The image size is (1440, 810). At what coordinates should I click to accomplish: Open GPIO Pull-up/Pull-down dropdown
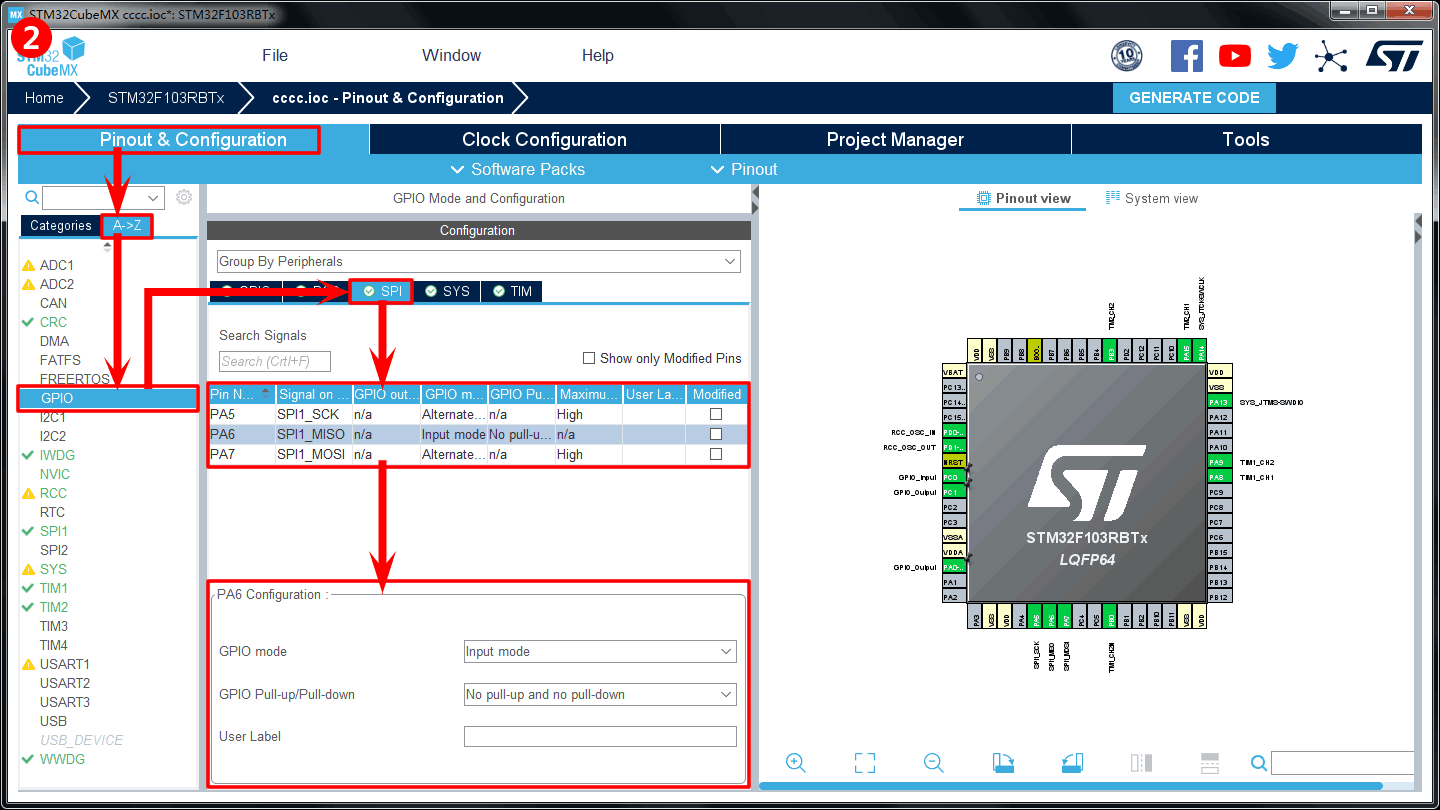(x=600, y=695)
